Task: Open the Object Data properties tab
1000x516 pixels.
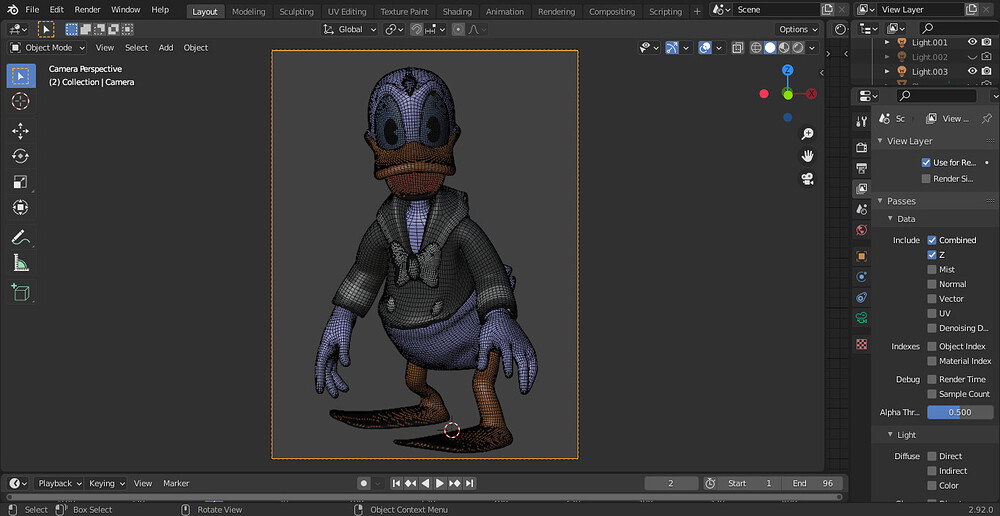Action: pos(862,318)
